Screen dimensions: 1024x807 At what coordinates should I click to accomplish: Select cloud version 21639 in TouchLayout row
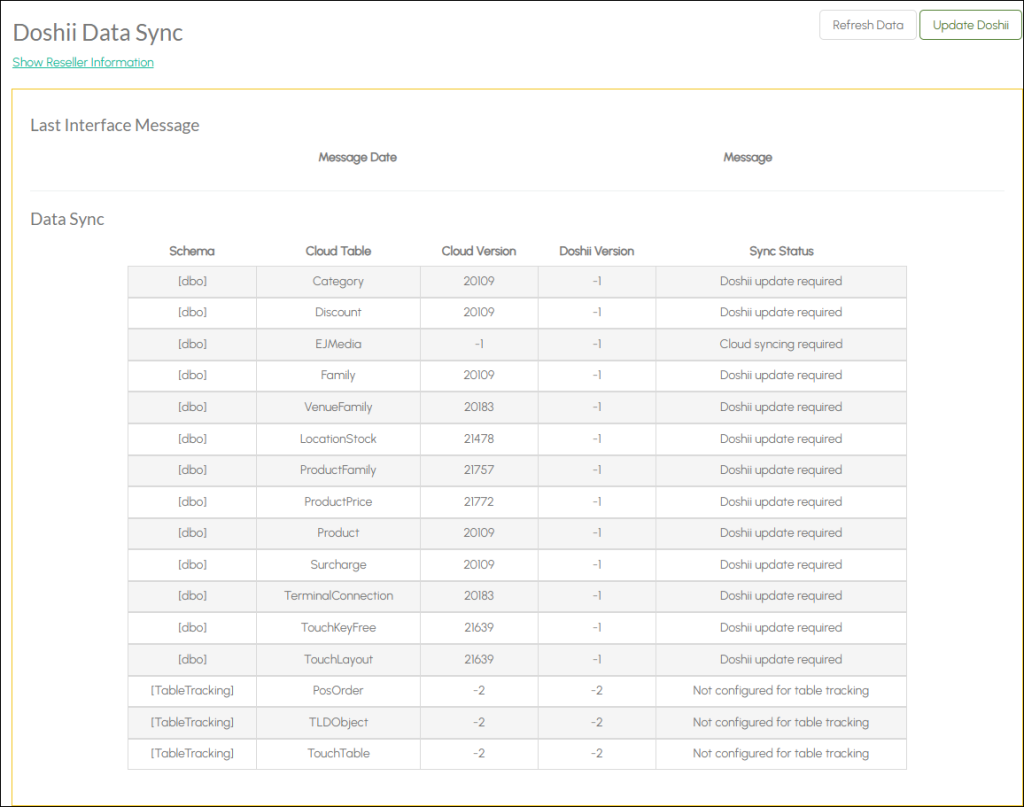[479, 659]
